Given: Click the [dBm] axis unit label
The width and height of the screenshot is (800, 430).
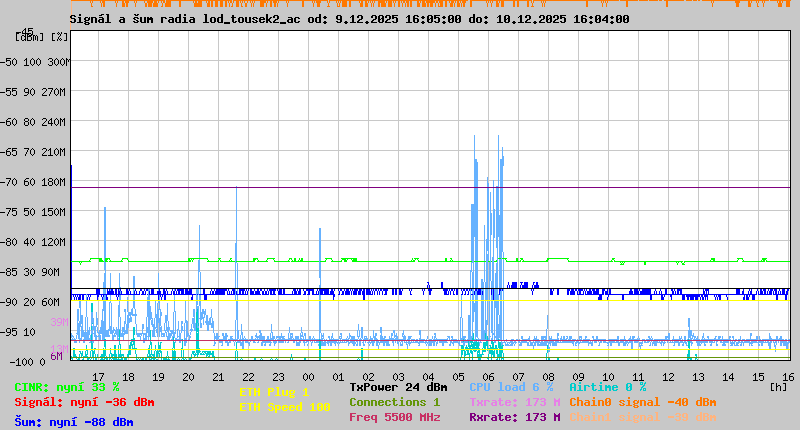Looking at the screenshot, I should coord(31,37).
